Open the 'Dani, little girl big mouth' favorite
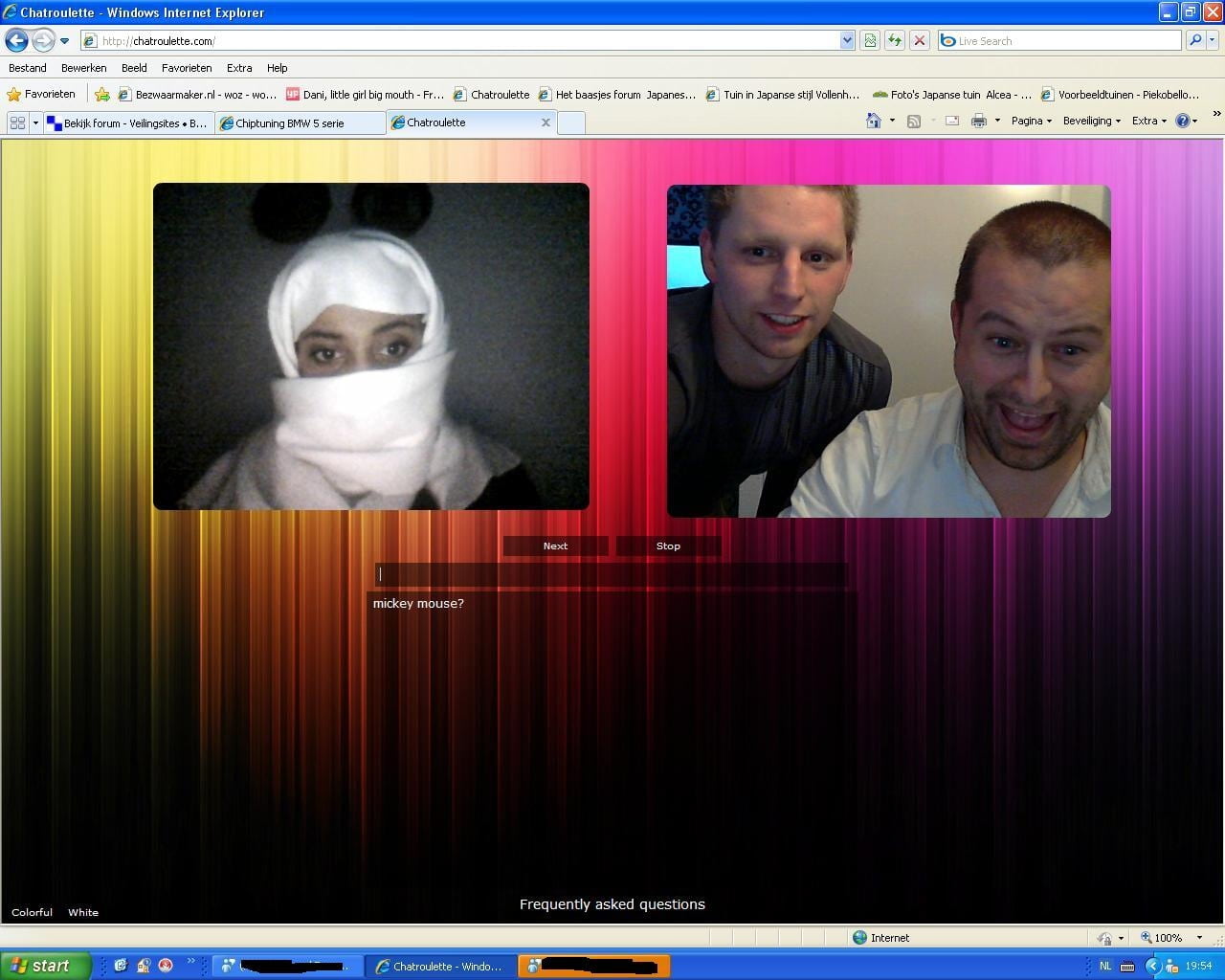Image resolution: width=1225 pixels, height=980 pixels. [x=366, y=94]
